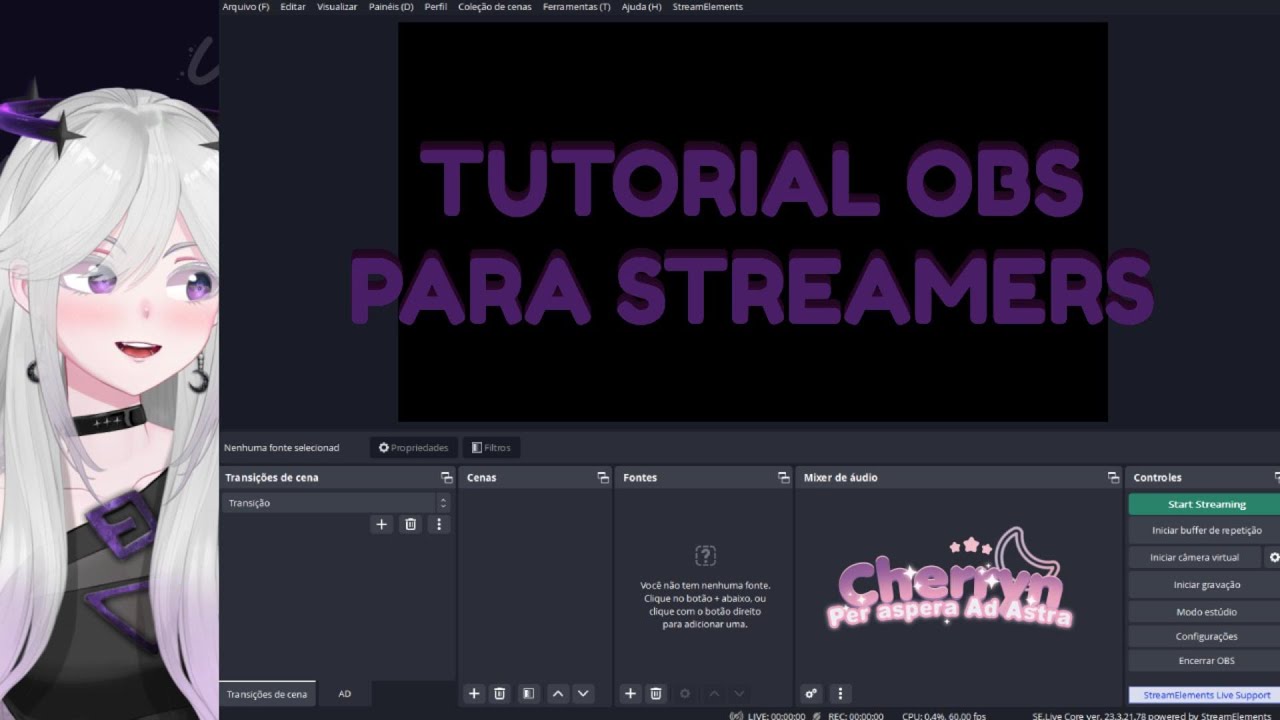The image size is (1280, 720).
Task: Expand the transition options three-dot menu
Action: click(439, 524)
